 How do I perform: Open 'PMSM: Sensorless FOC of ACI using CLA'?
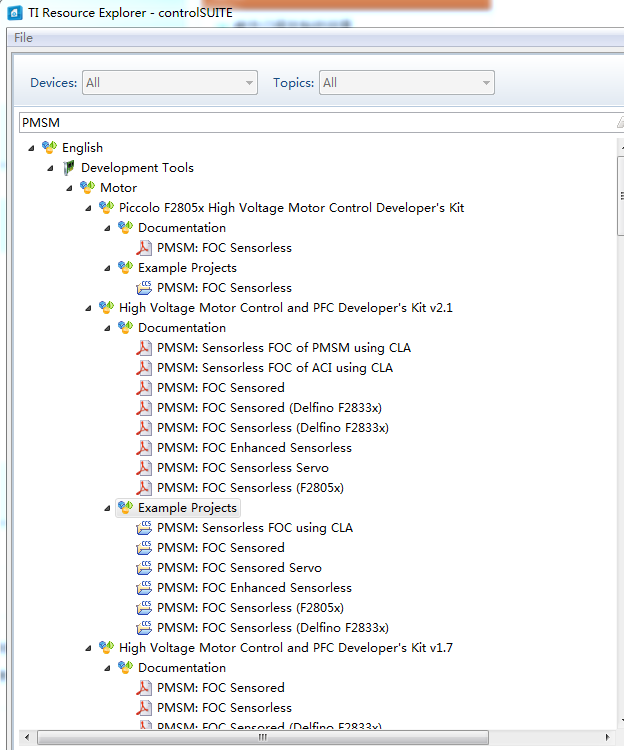click(275, 368)
